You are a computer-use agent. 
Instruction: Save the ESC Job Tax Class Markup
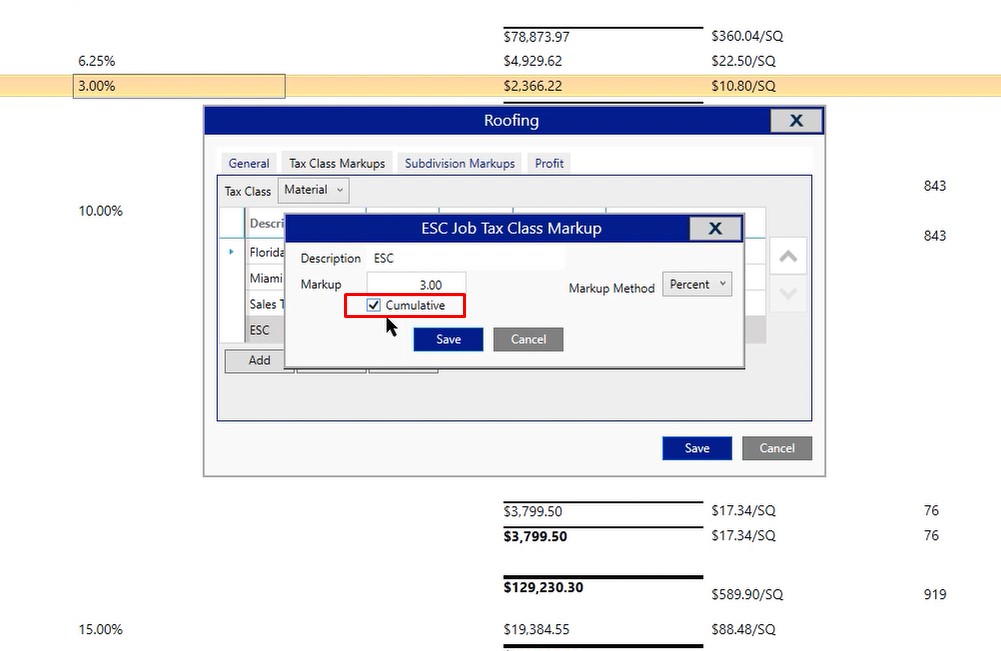point(449,339)
